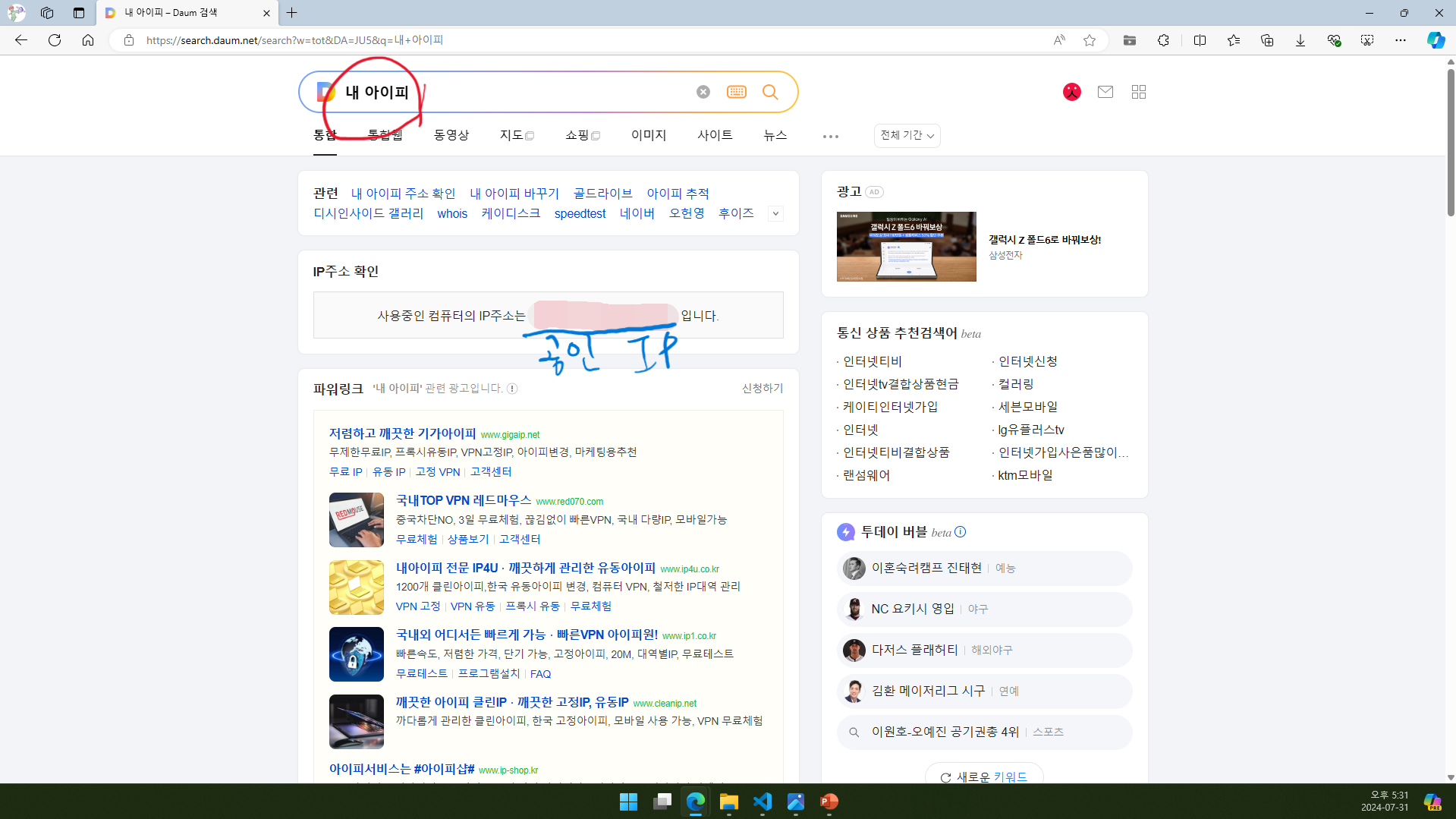Open the Copilot sidebar icon

point(1436,40)
